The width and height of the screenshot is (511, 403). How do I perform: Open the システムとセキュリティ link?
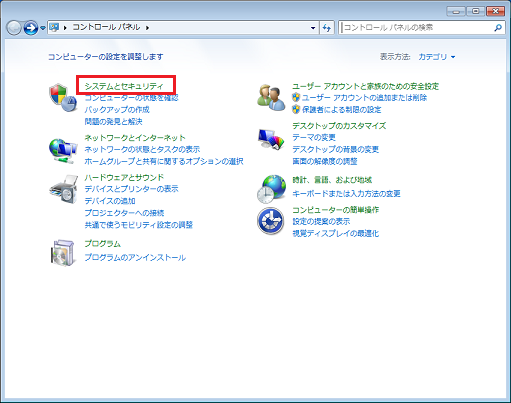124,86
